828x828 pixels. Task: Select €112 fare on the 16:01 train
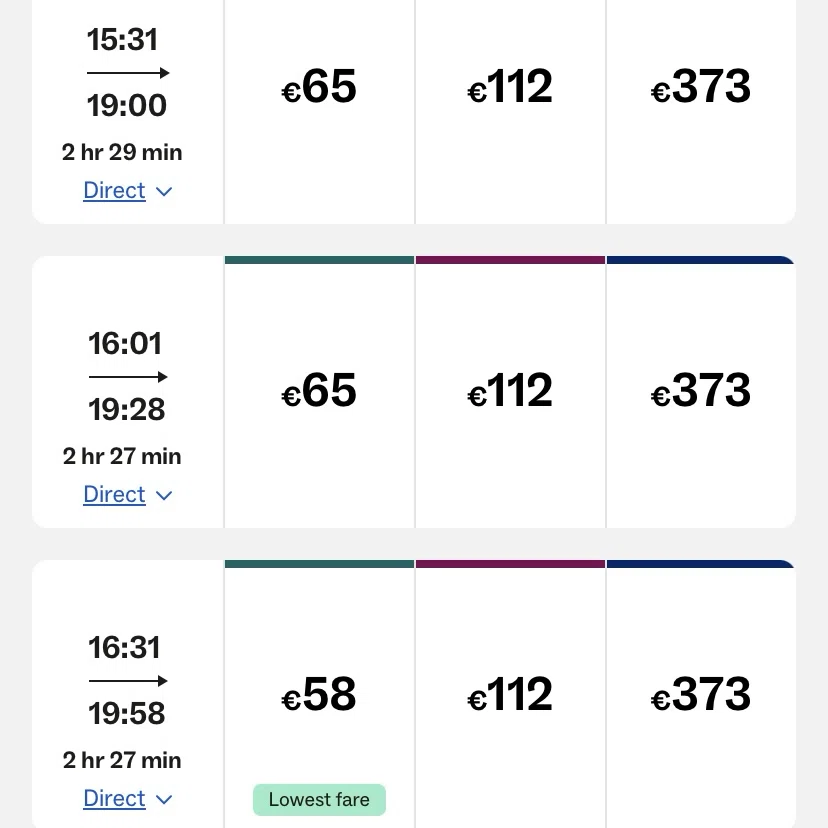pos(510,391)
